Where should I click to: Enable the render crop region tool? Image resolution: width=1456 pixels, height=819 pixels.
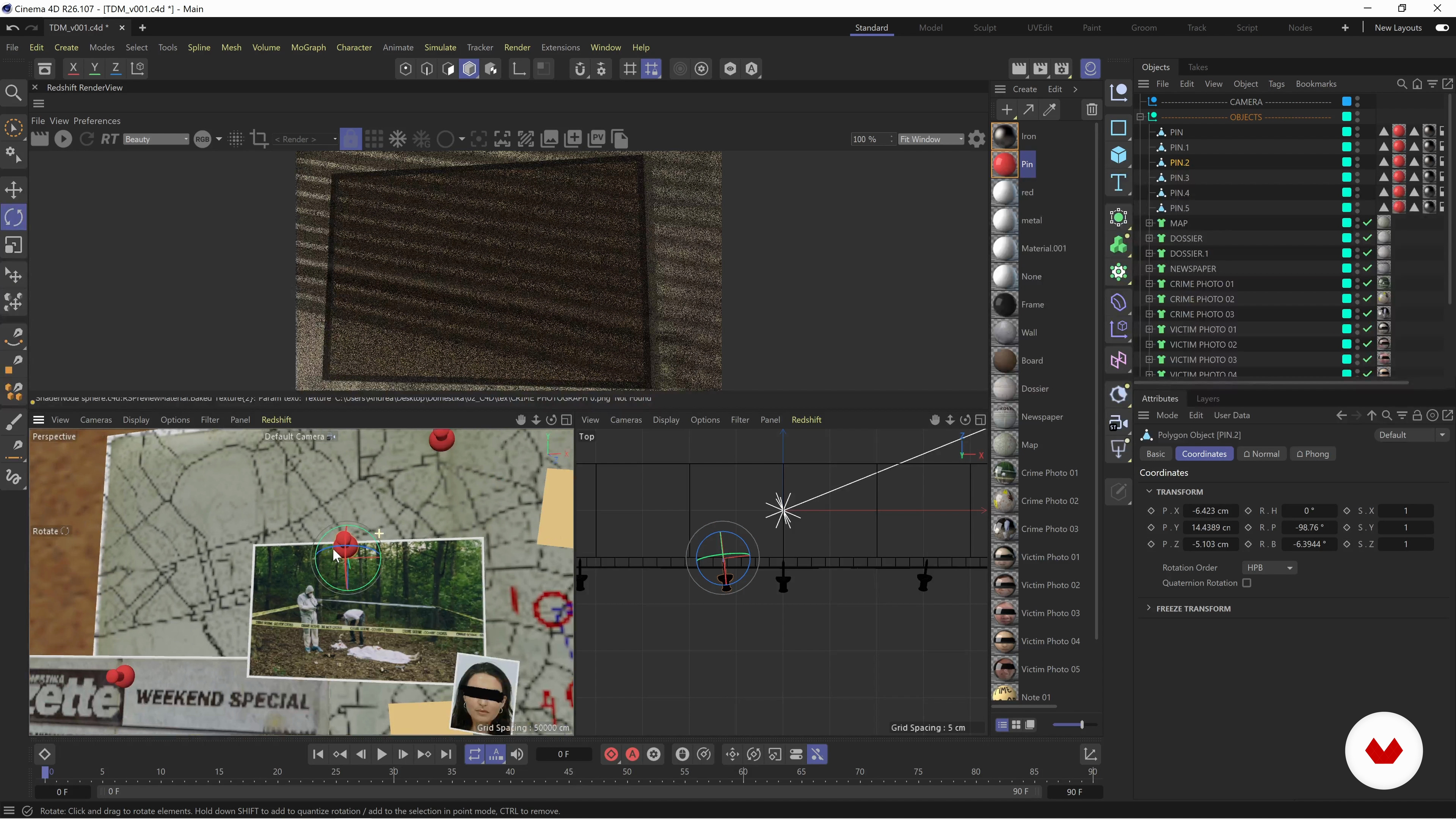[x=259, y=139]
